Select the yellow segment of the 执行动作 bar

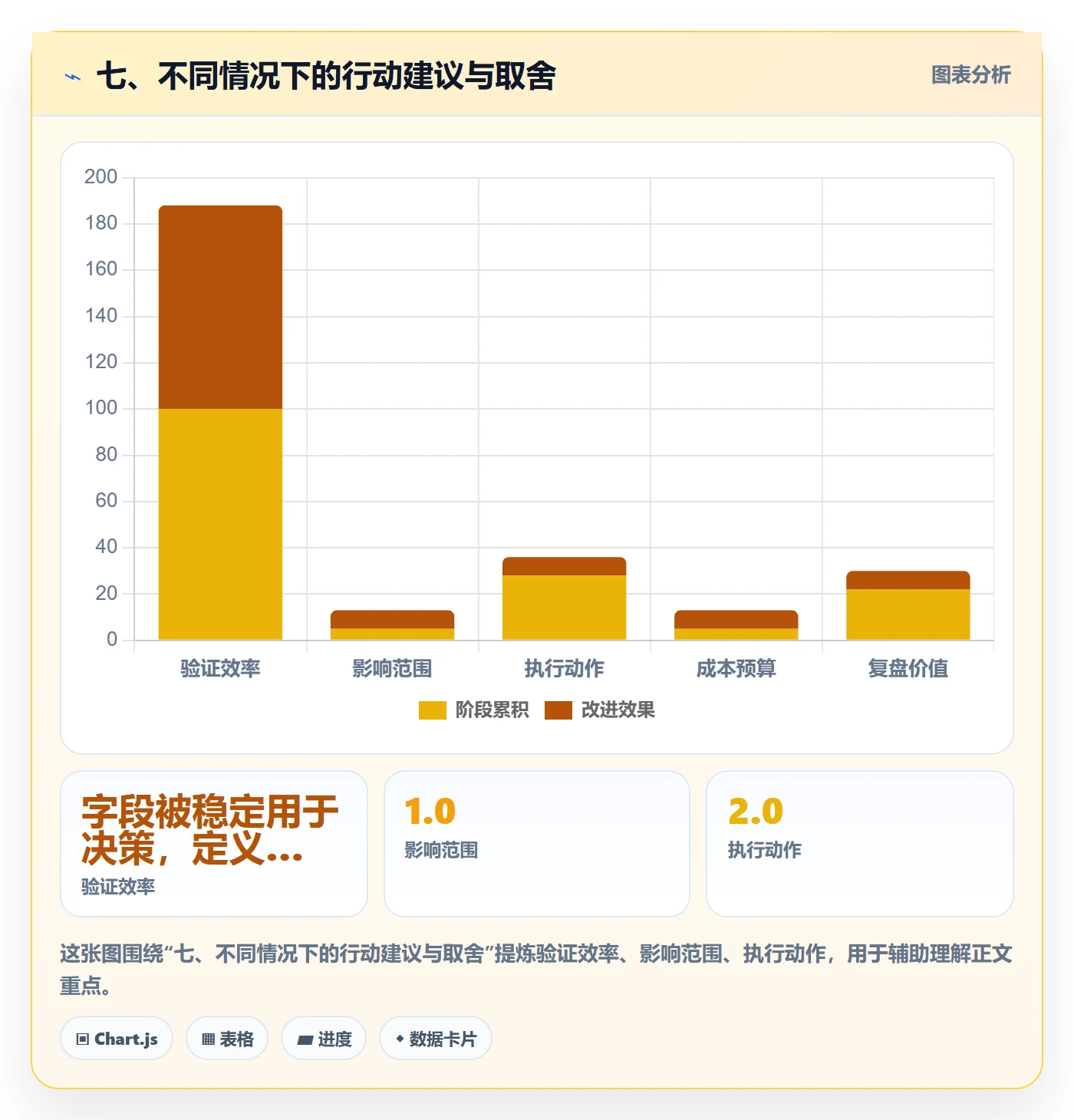(564, 608)
